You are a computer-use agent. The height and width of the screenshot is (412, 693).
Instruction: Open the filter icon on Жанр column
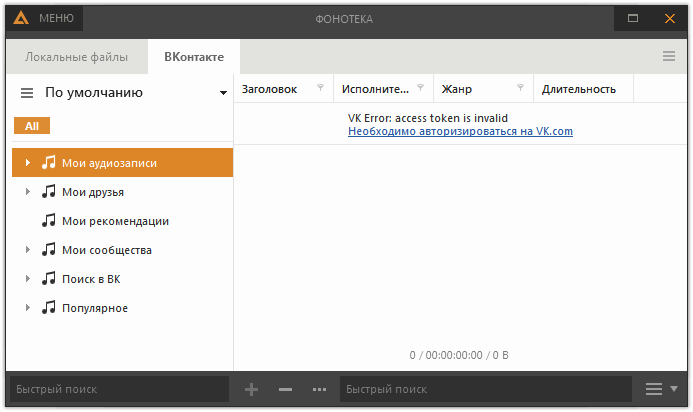click(520, 88)
